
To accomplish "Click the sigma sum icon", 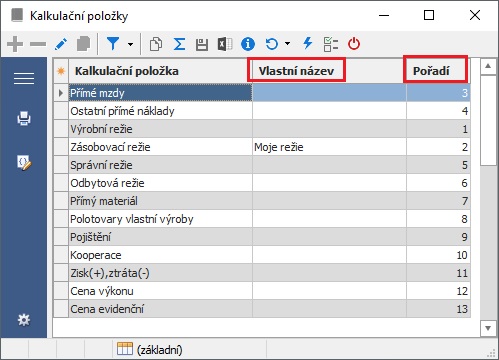I will (x=179, y=44).
